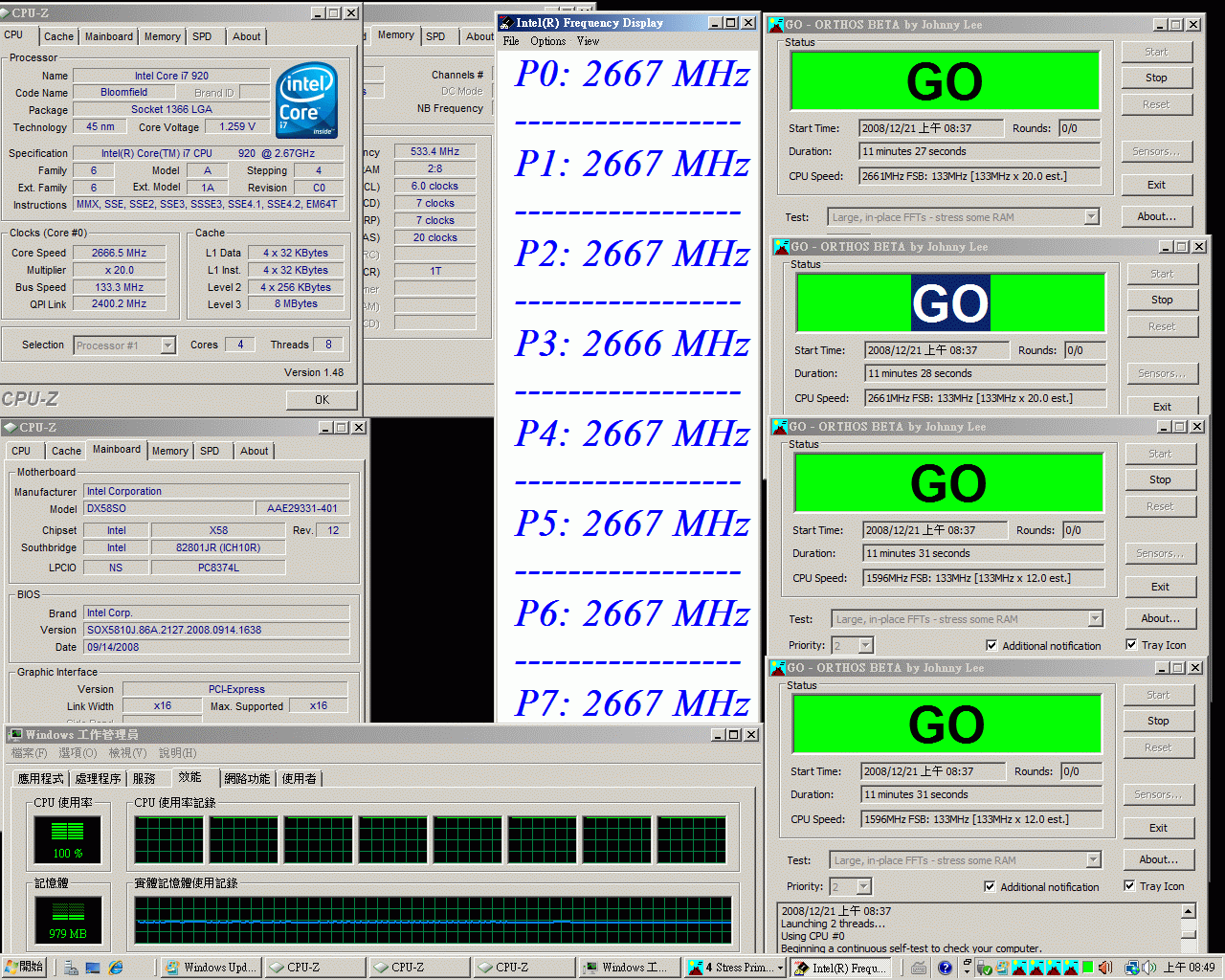The image size is (1225, 980).
Task: Click Stop in Orthos window with 11 minutes 27 seconds
Action: click(1156, 78)
